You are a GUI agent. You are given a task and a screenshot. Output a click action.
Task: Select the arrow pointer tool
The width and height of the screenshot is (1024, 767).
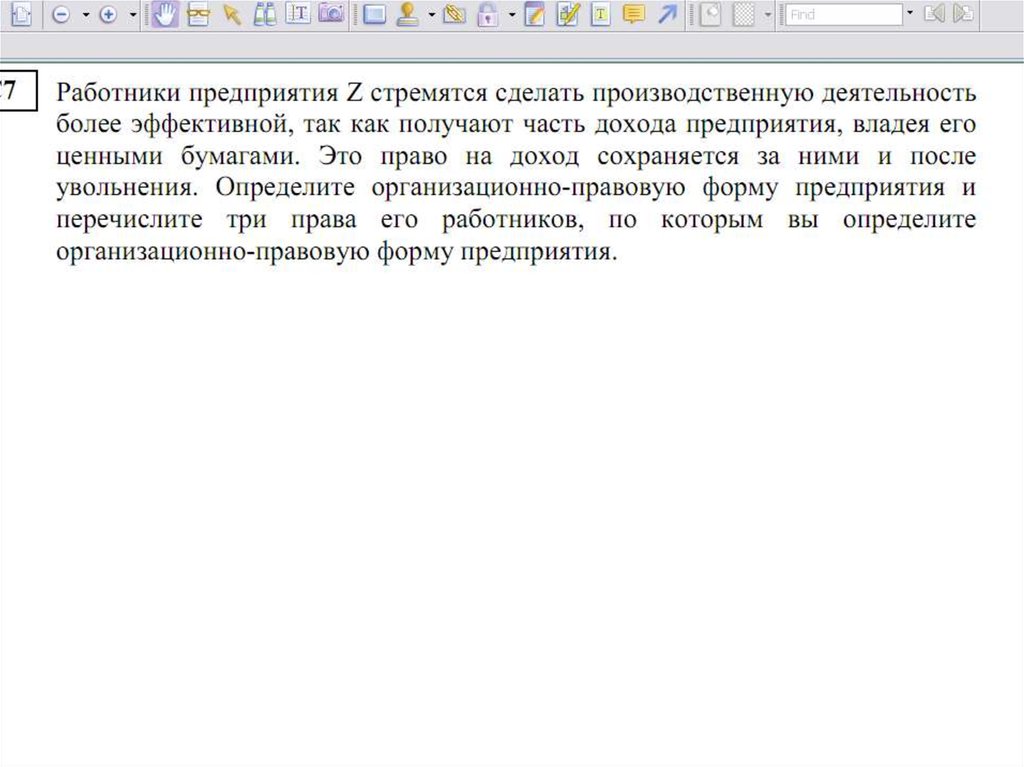tap(232, 14)
